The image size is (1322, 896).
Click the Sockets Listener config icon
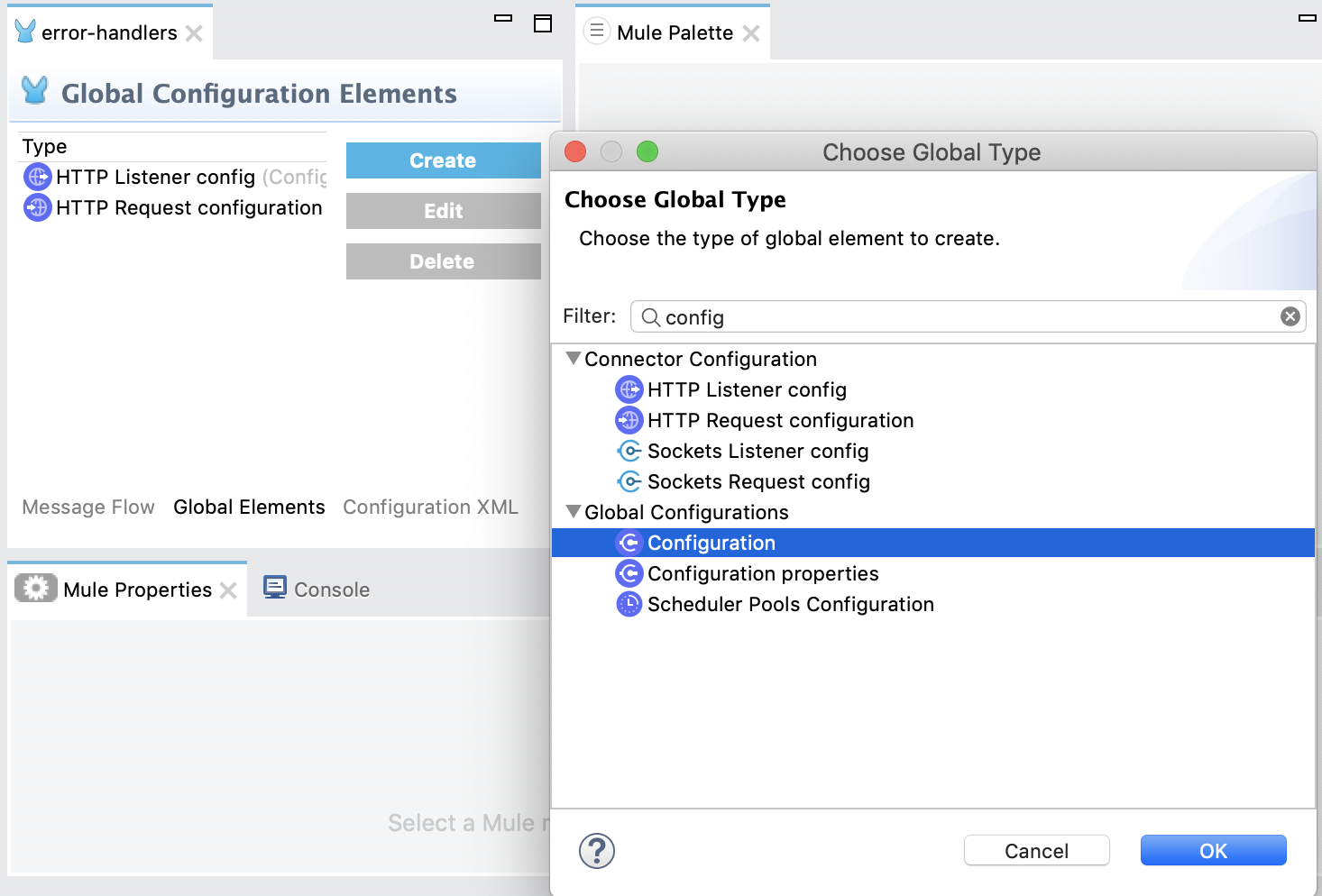tap(629, 451)
